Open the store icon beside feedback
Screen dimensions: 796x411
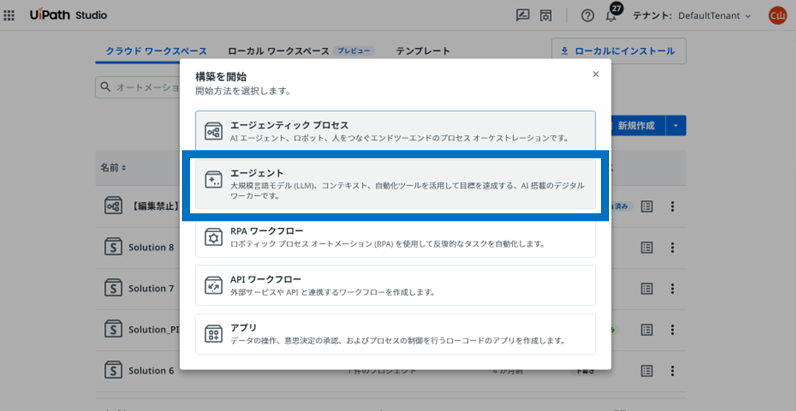click(546, 15)
